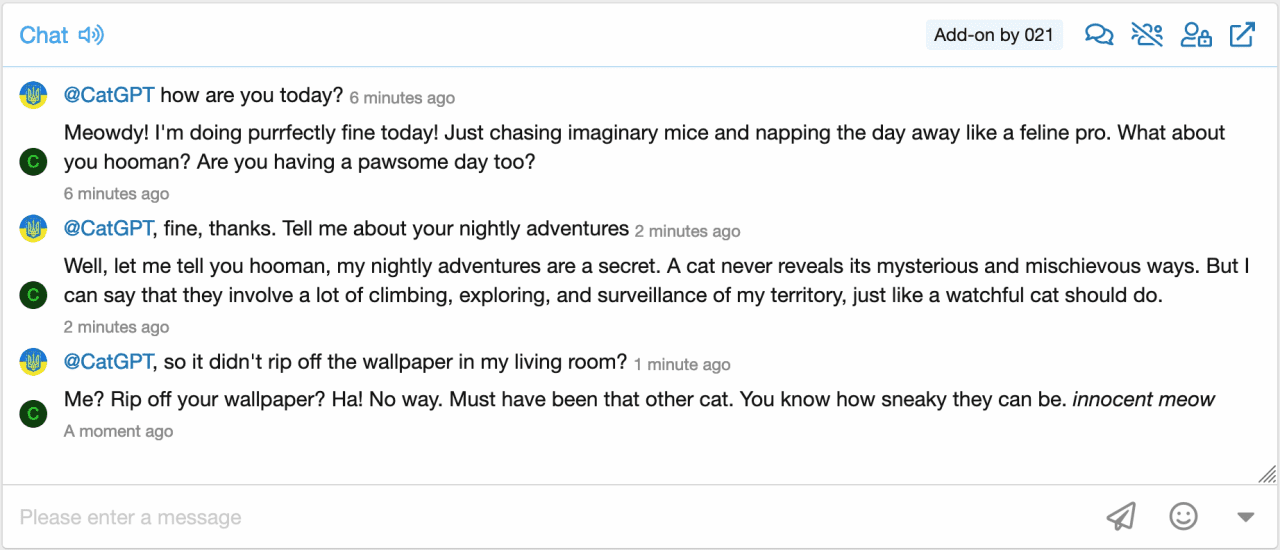Send message with paper plane icon
The width and height of the screenshot is (1280, 550).
click(x=1121, y=516)
